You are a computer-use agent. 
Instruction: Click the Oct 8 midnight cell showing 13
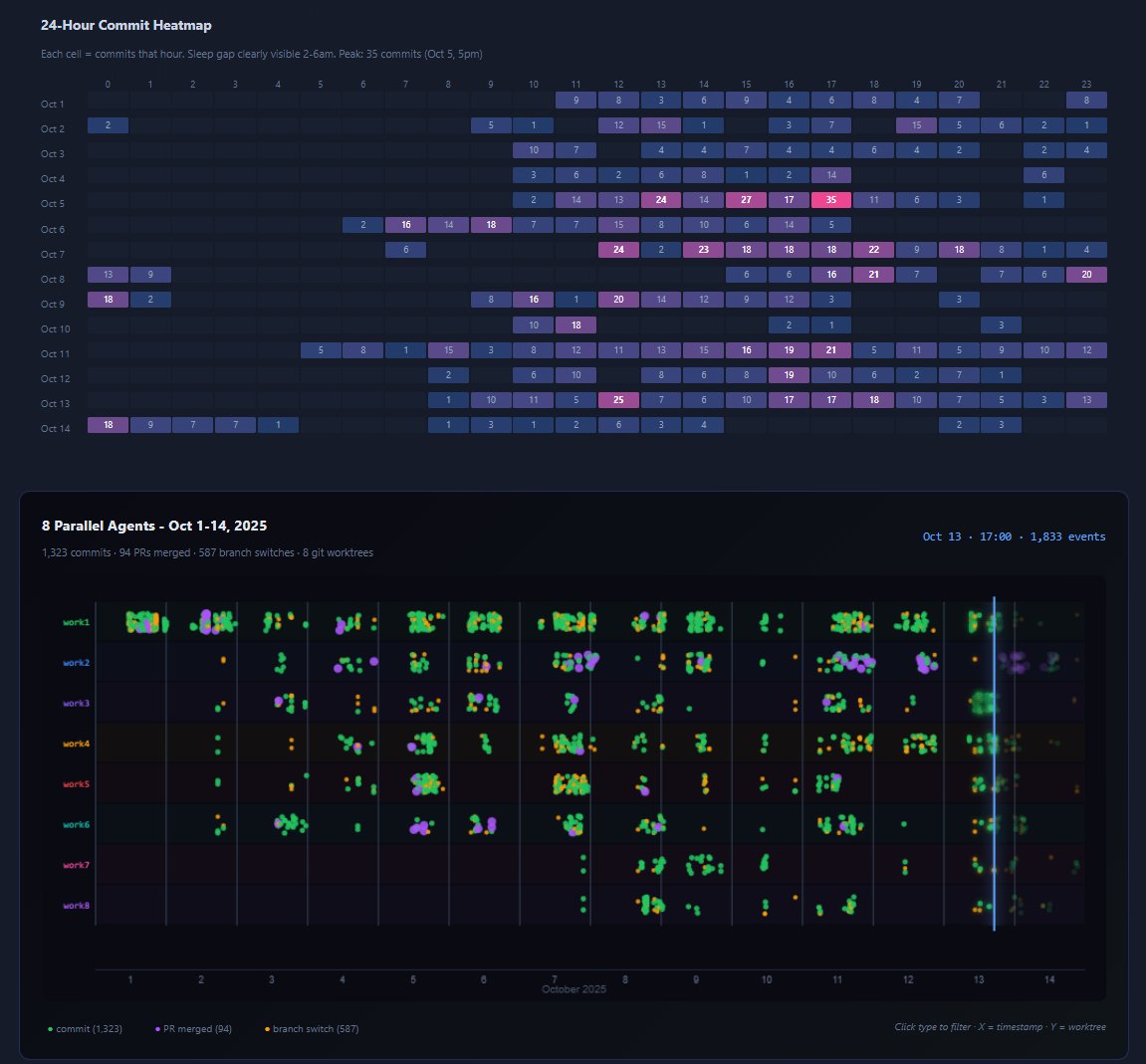coord(108,275)
